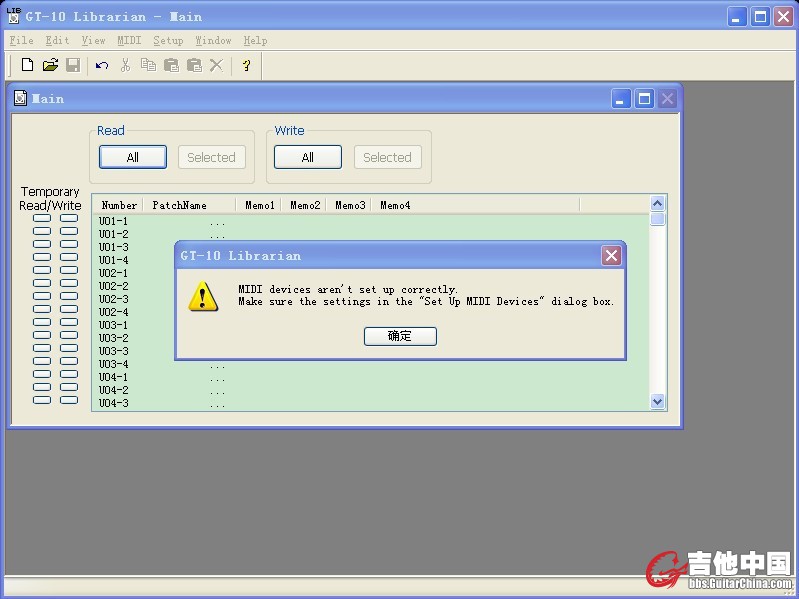This screenshot has height=599, width=799.
Task: Click the PatchName column header
Action: 190,205
